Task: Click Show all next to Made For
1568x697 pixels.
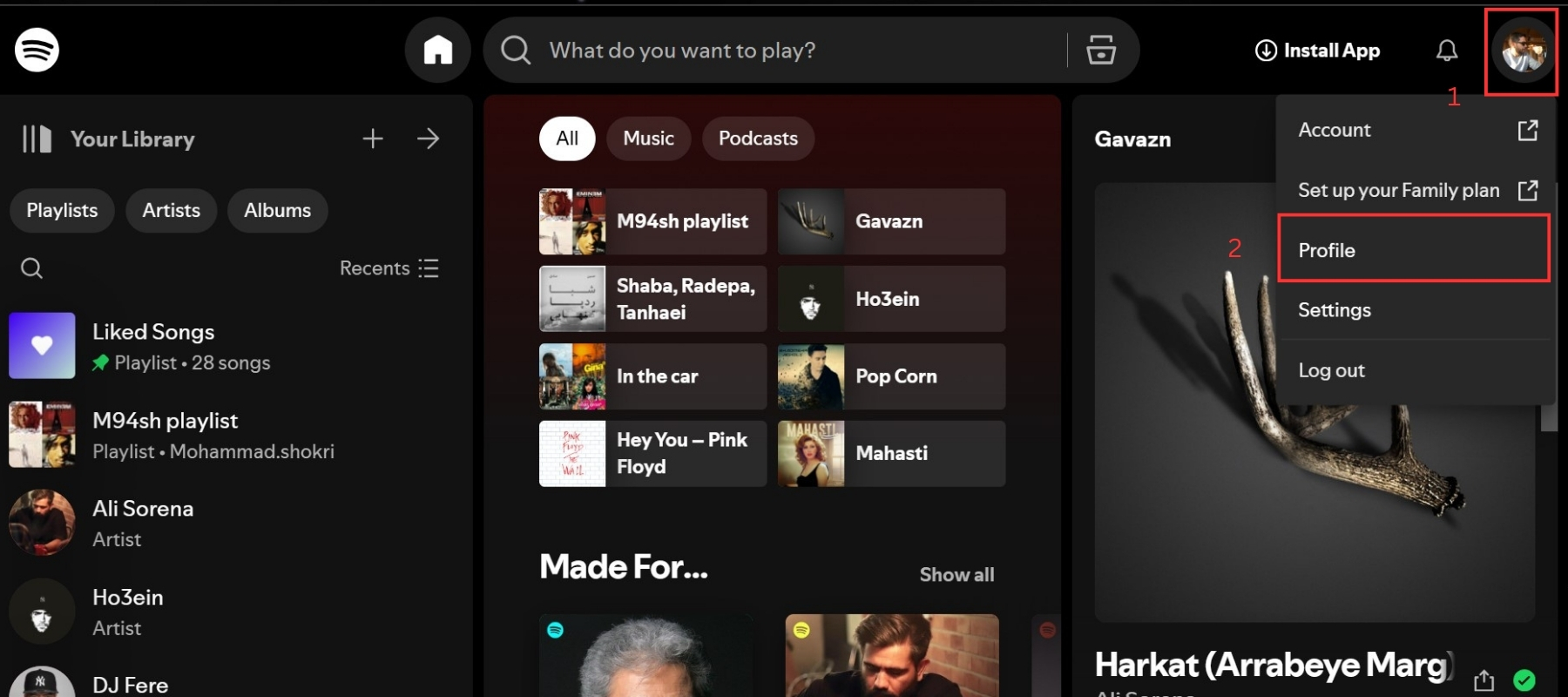Action: pyautogui.click(x=956, y=575)
